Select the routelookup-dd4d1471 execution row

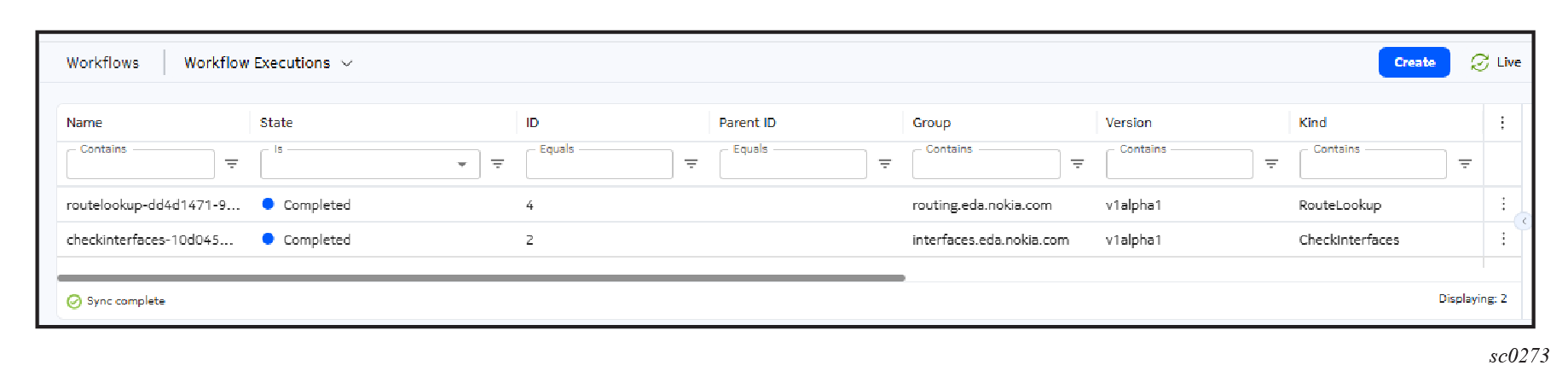pyautogui.click(x=153, y=206)
